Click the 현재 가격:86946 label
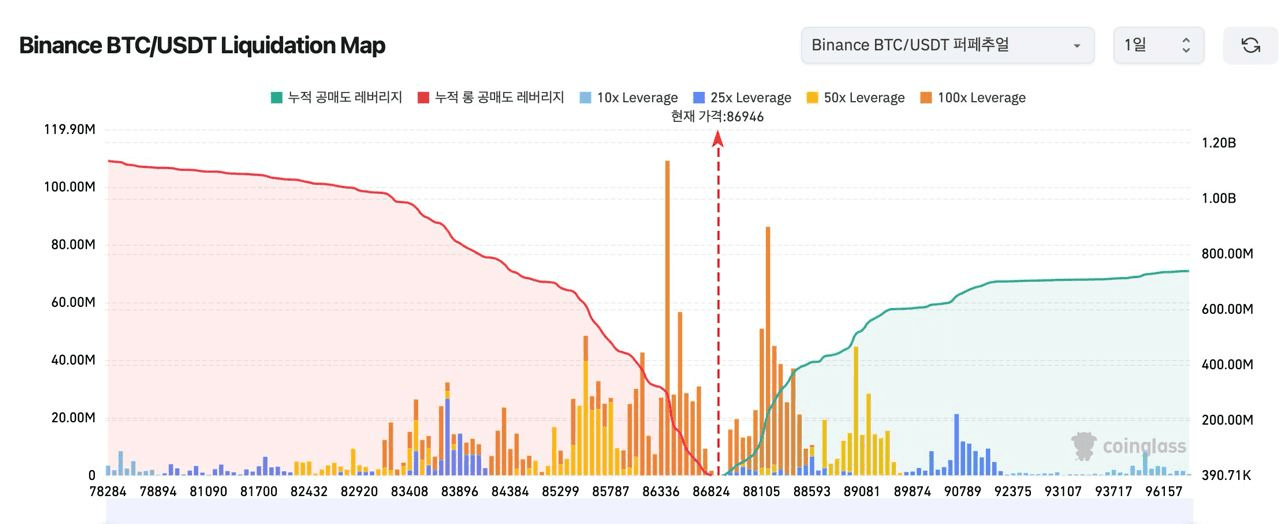Screen dimensions: 1280x524 point(718,116)
